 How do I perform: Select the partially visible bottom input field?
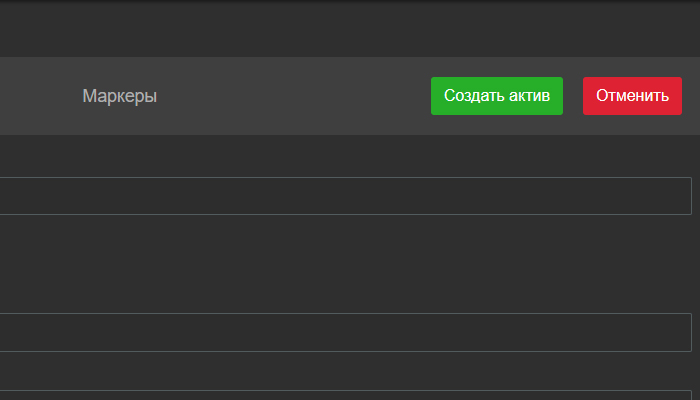[x=346, y=395]
